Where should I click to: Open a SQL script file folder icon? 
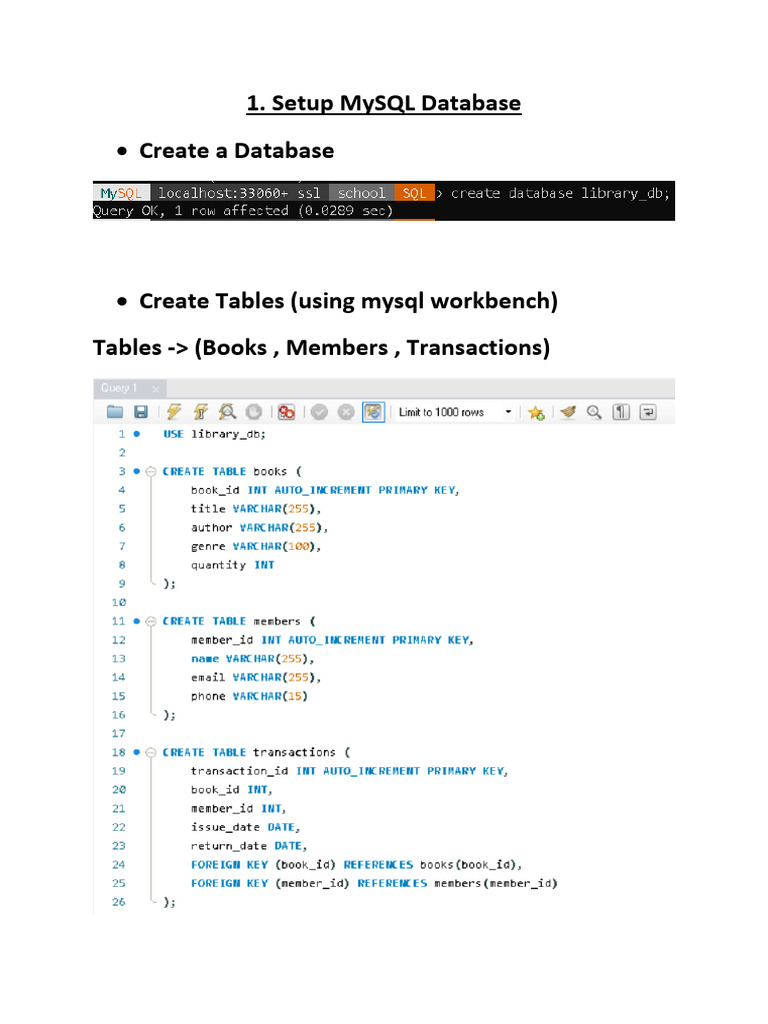pyautogui.click(x=115, y=411)
